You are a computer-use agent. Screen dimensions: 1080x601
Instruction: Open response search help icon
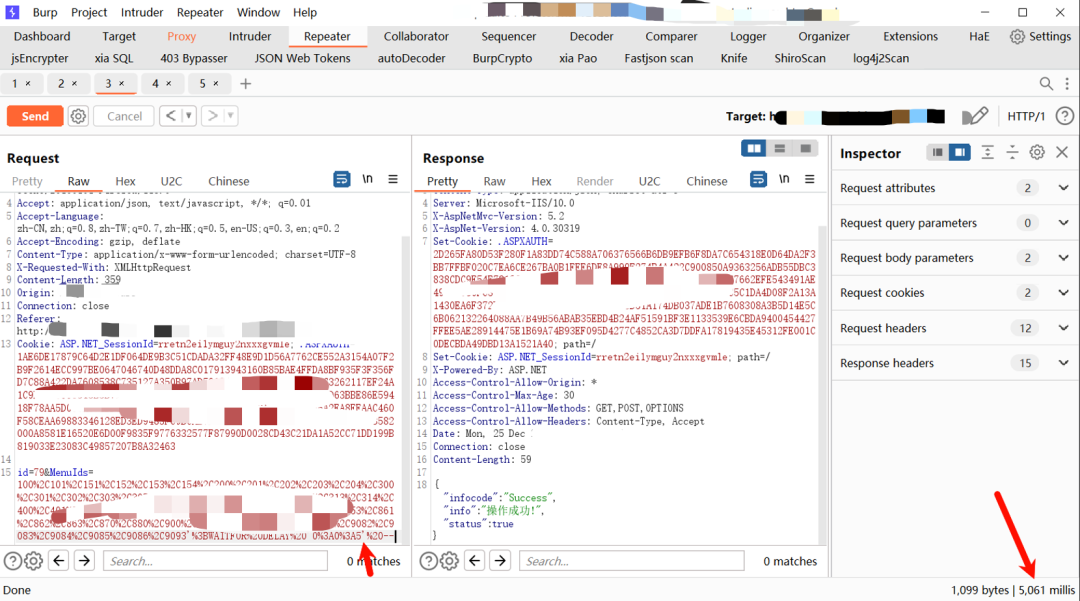pos(428,561)
